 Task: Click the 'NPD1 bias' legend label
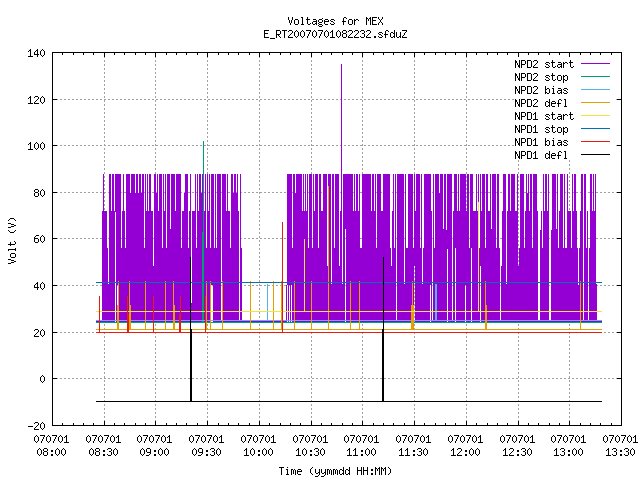tap(541, 142)
